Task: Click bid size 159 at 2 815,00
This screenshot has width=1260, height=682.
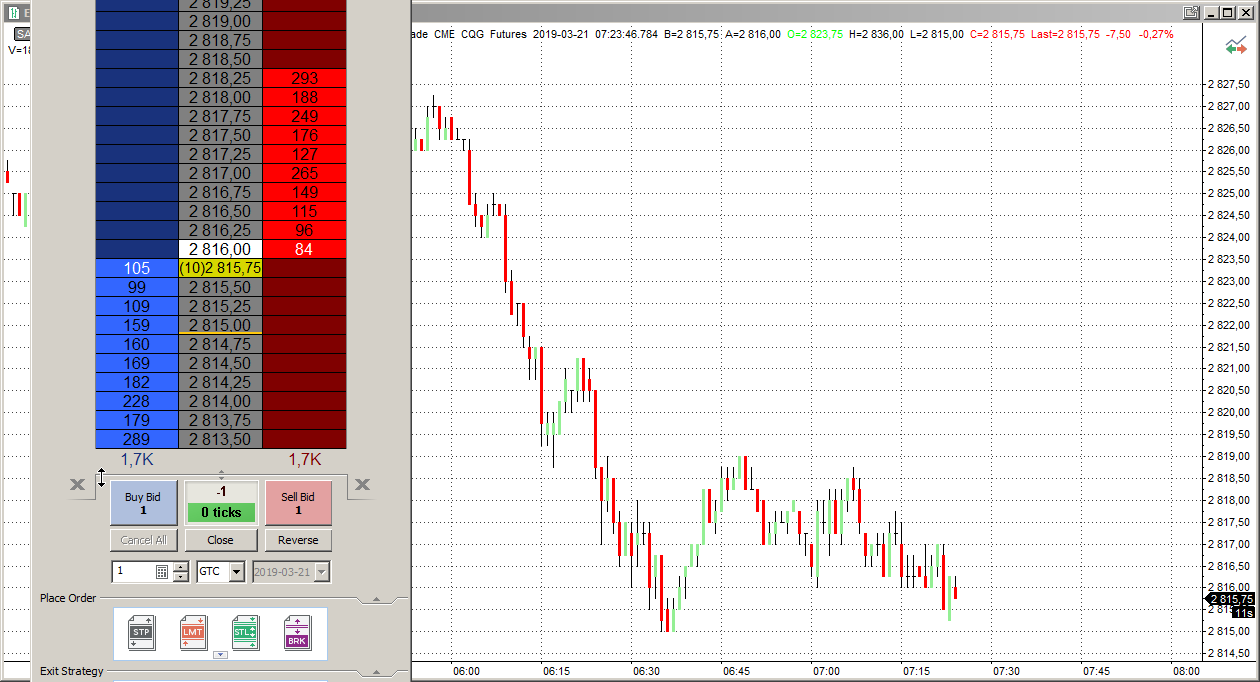Action: click(137, 325)
